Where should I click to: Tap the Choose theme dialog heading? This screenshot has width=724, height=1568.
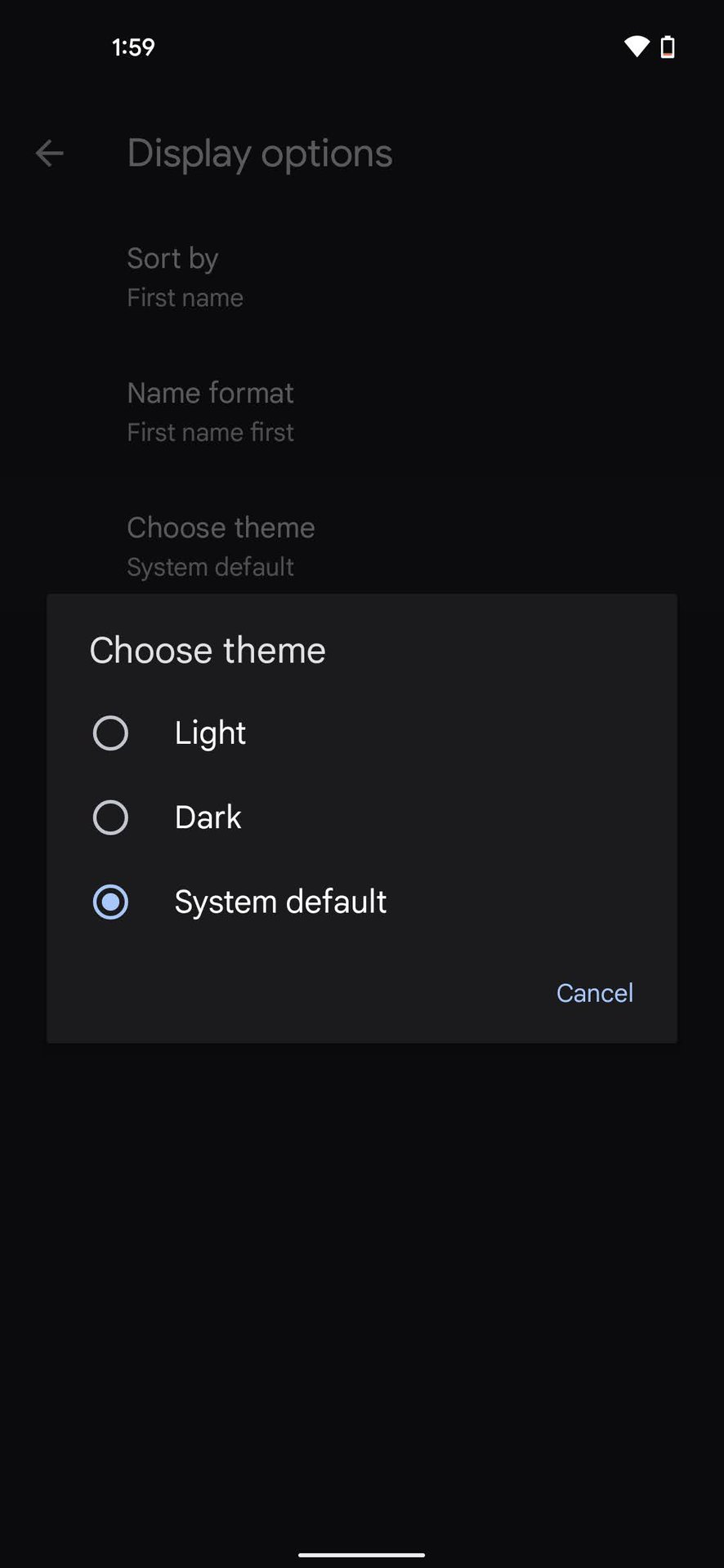point(208,651)
